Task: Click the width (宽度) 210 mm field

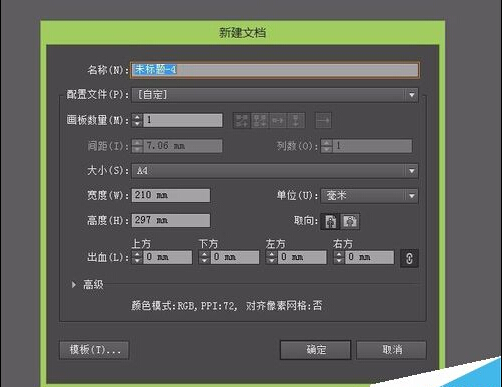Action: [171, 195]
